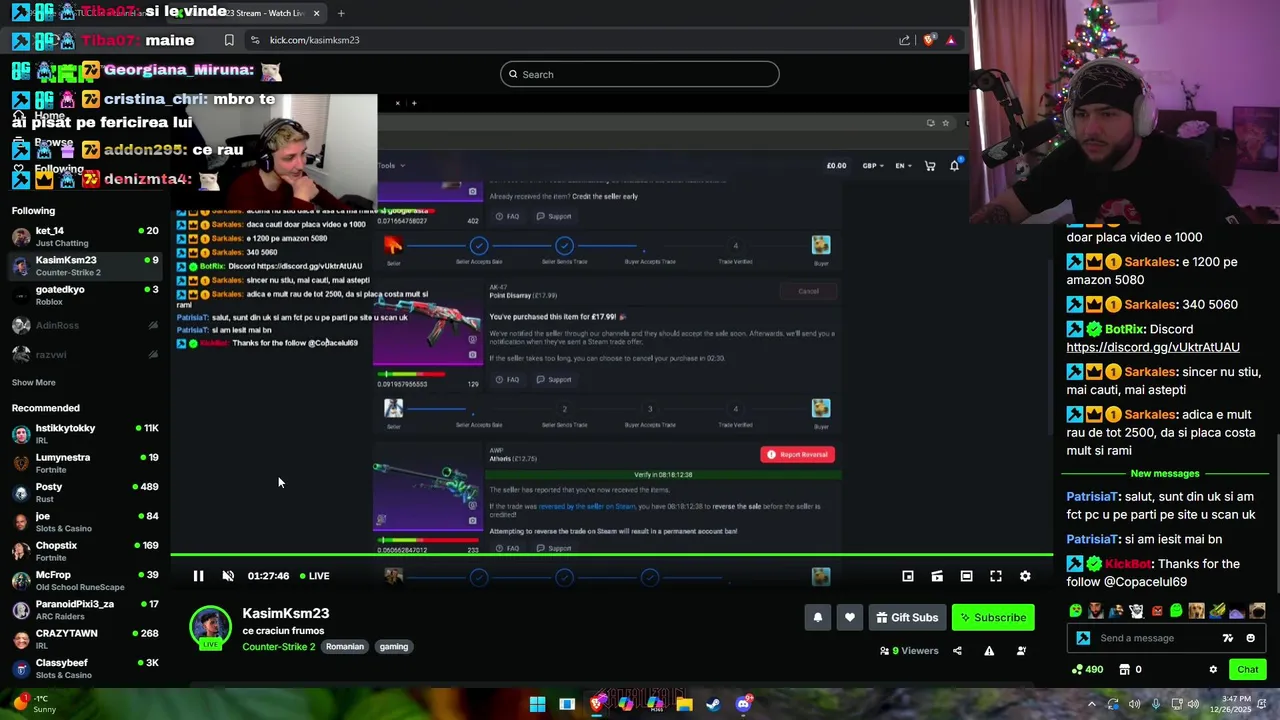This screenshot has height=720, width=1280.
Task: Follow channel with heart button
Action: pyautogui.click(x=850, y=617)
